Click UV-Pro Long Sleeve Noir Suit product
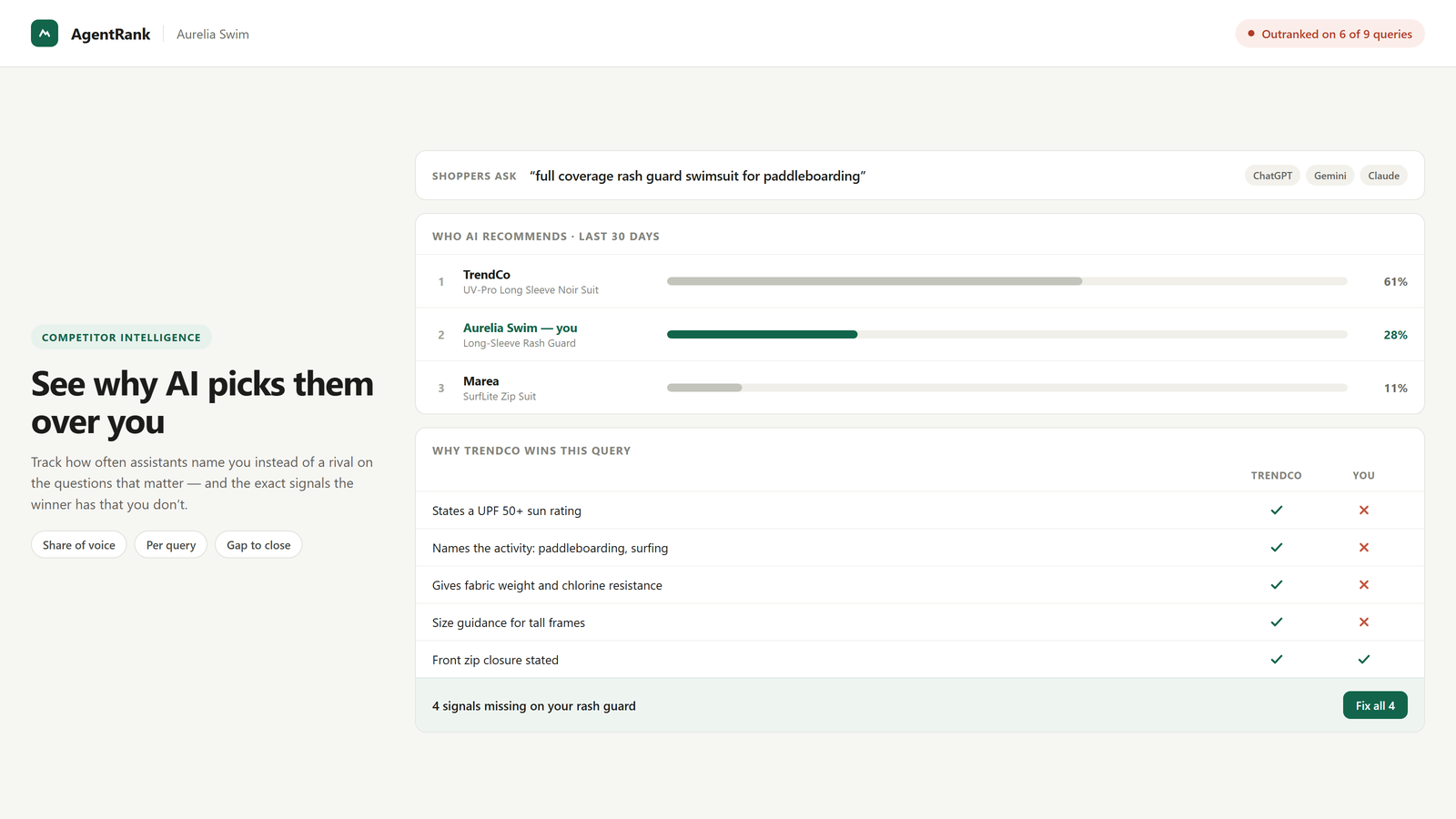This screenshot has width=1456, height=819. click(x=531, y=290)
